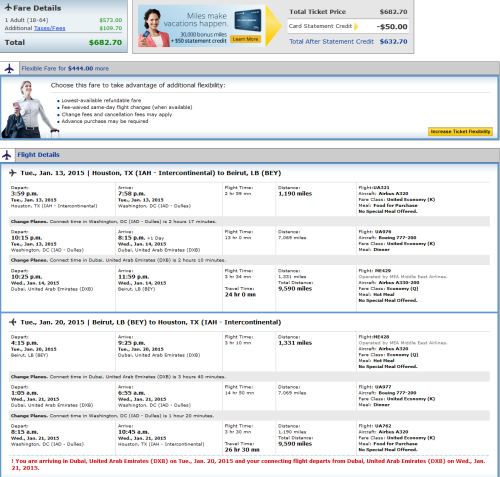Click the yellow arrow by Card Statement Credit
Screen dimensions: 500x477
pyautogui.click(x=356, y=26)
